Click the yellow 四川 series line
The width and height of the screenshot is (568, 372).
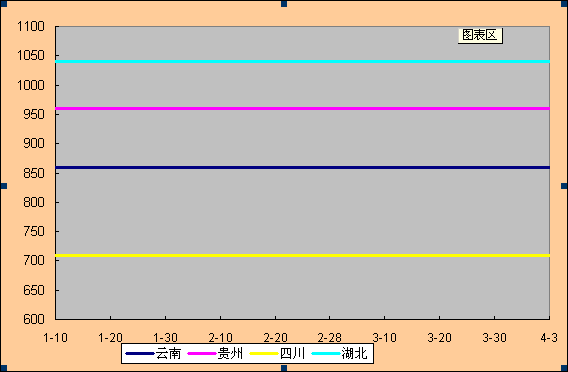[302, 256]
